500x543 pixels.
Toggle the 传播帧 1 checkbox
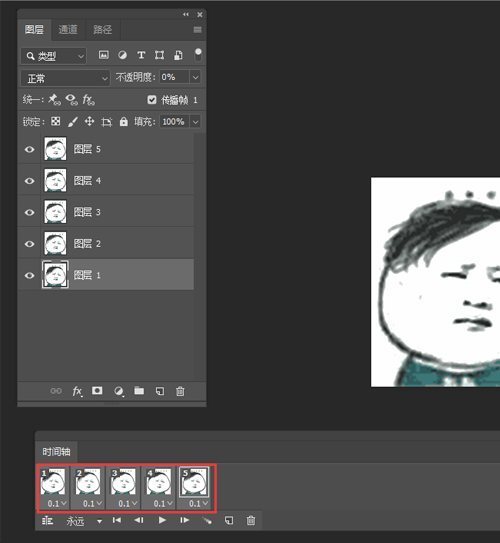[152, 100]
